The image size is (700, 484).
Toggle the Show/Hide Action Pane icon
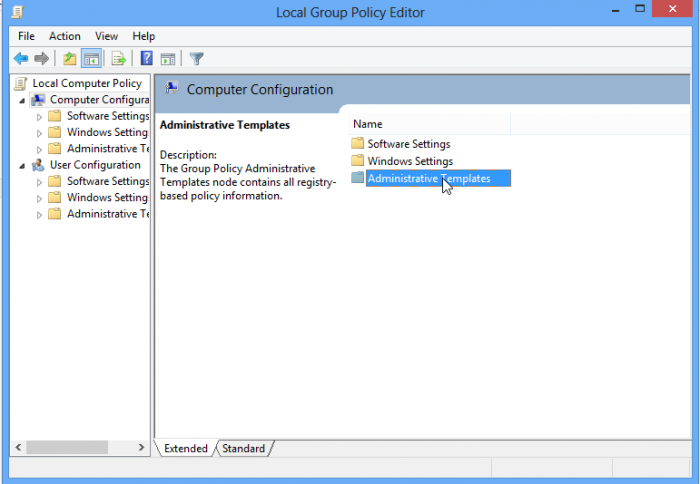pos(168,58)
